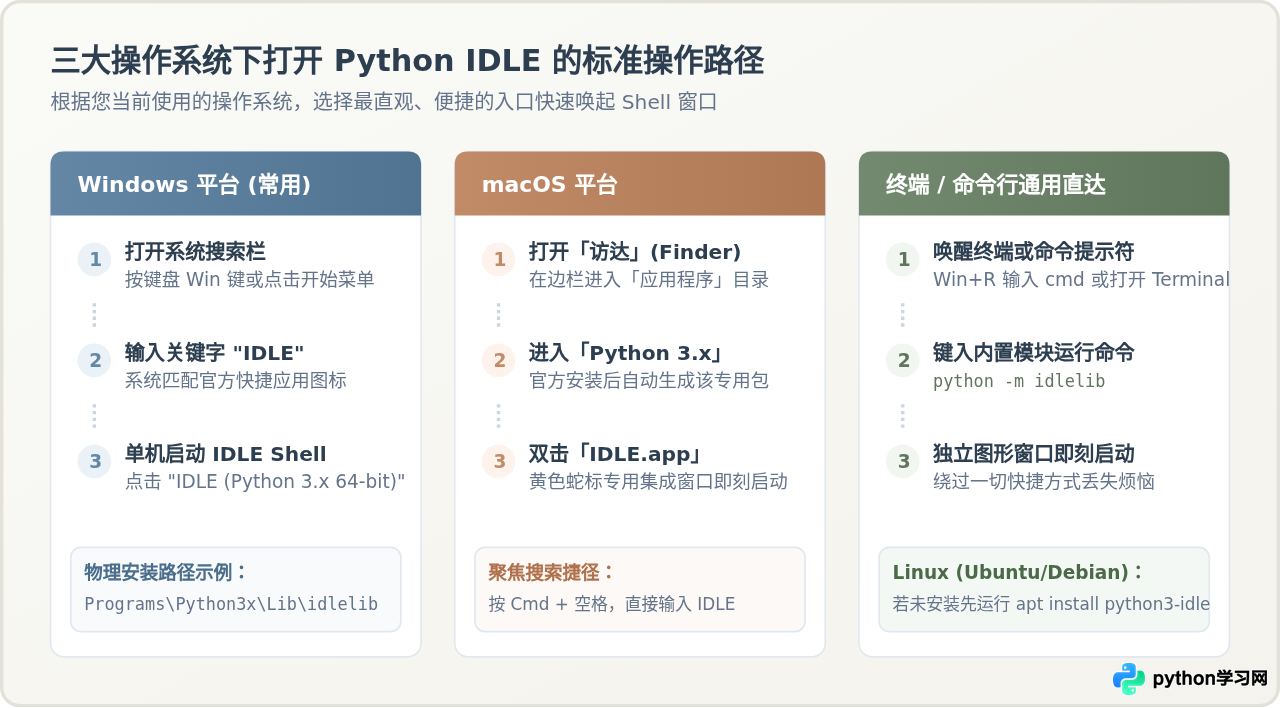Click the text 官方安装后自动生成该专用包
This screenshot has height=708, width=1280.
649,381
